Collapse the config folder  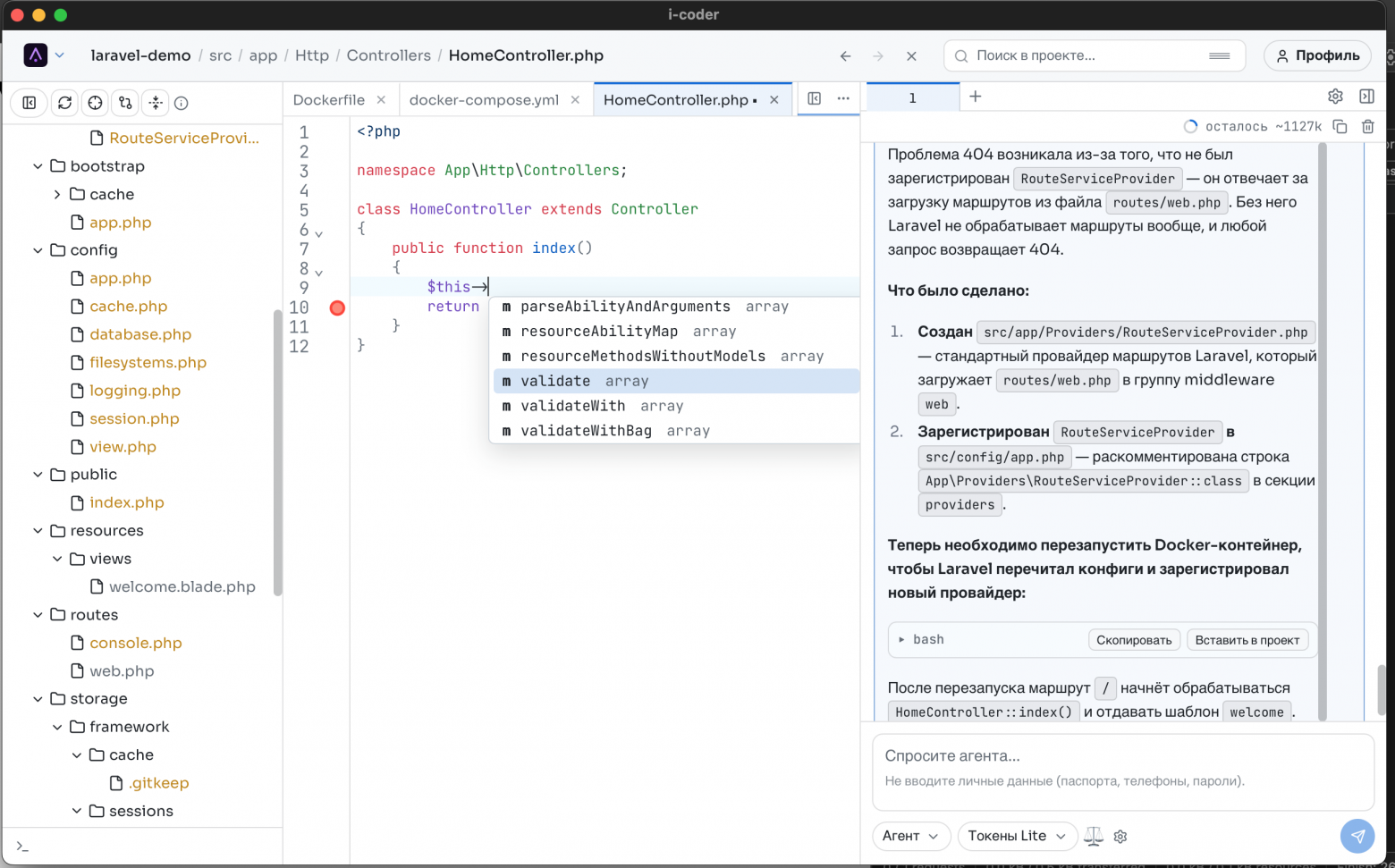click(x=38, y=250)
